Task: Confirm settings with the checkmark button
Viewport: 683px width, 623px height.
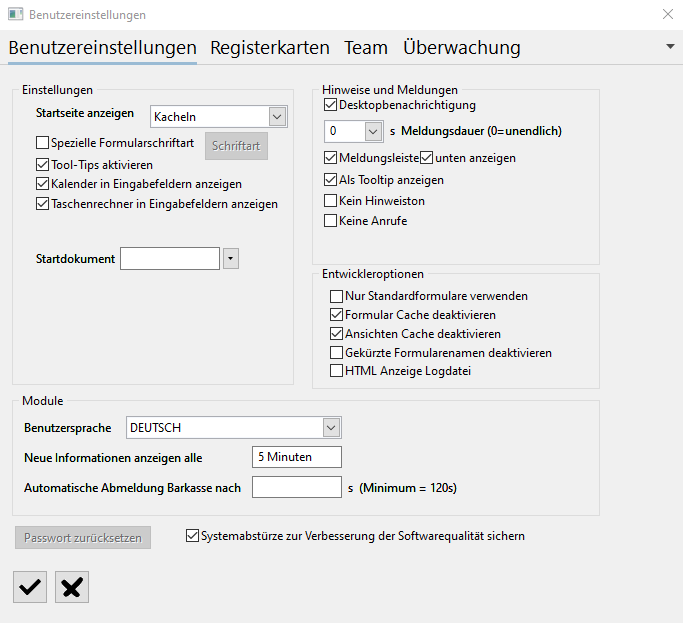Action: tap(30, 587)
